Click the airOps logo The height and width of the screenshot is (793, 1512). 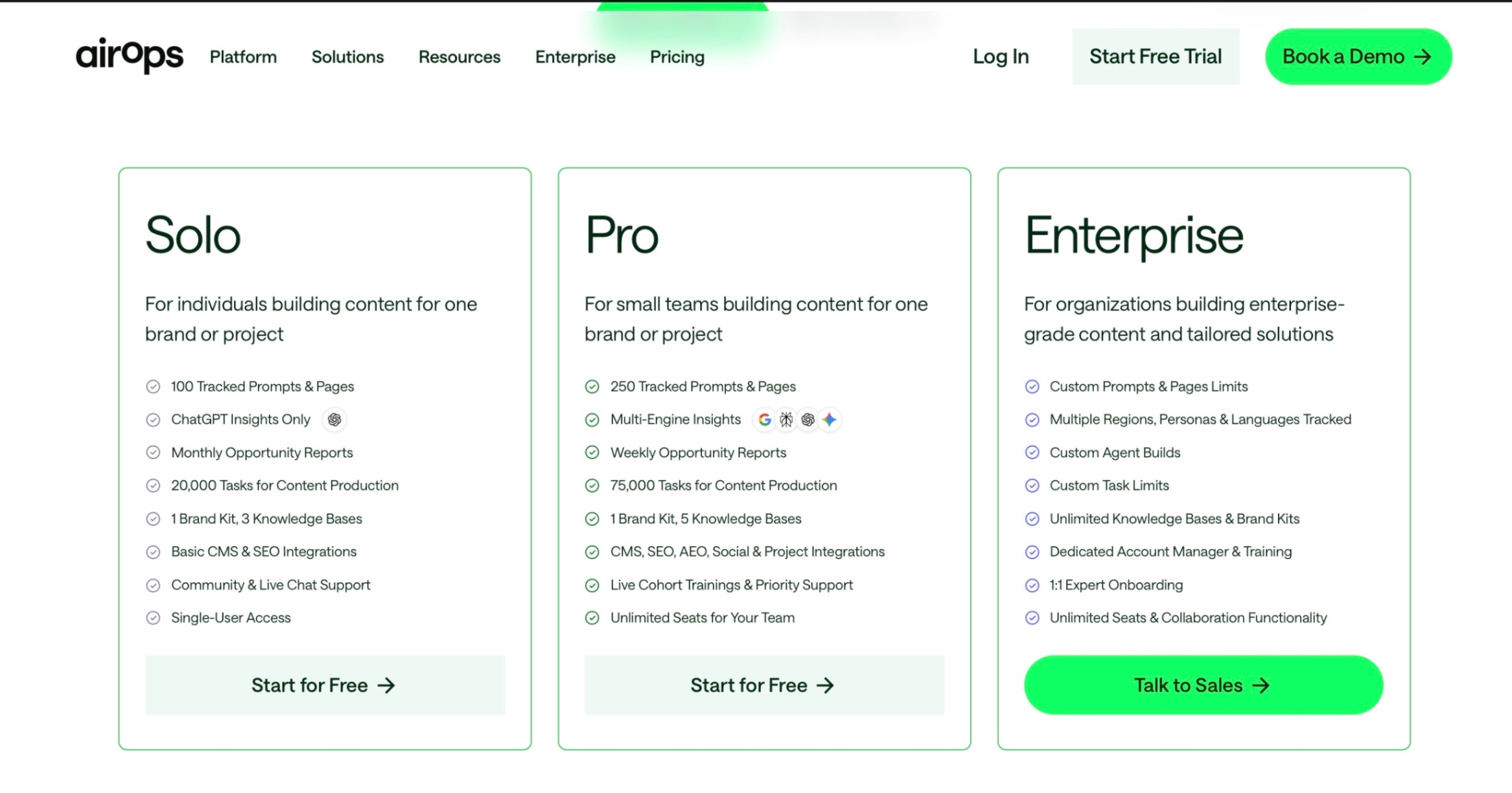point(130,56)
